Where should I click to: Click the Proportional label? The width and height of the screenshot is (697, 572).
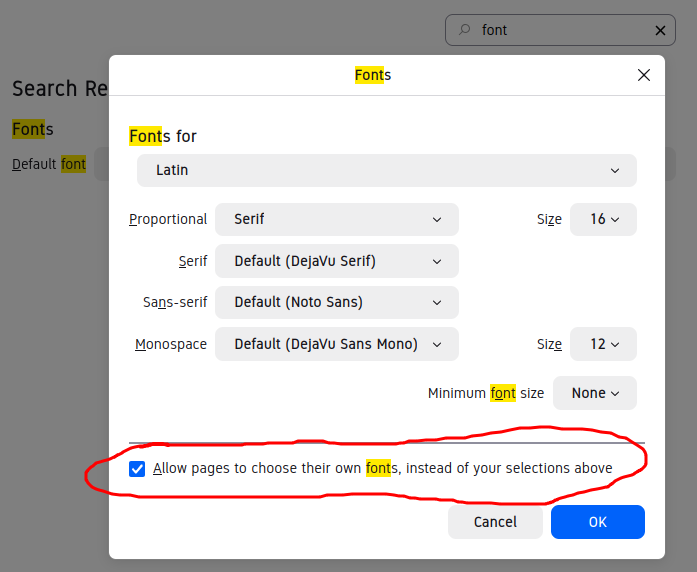pyautogui.click(x=168, y=219)
